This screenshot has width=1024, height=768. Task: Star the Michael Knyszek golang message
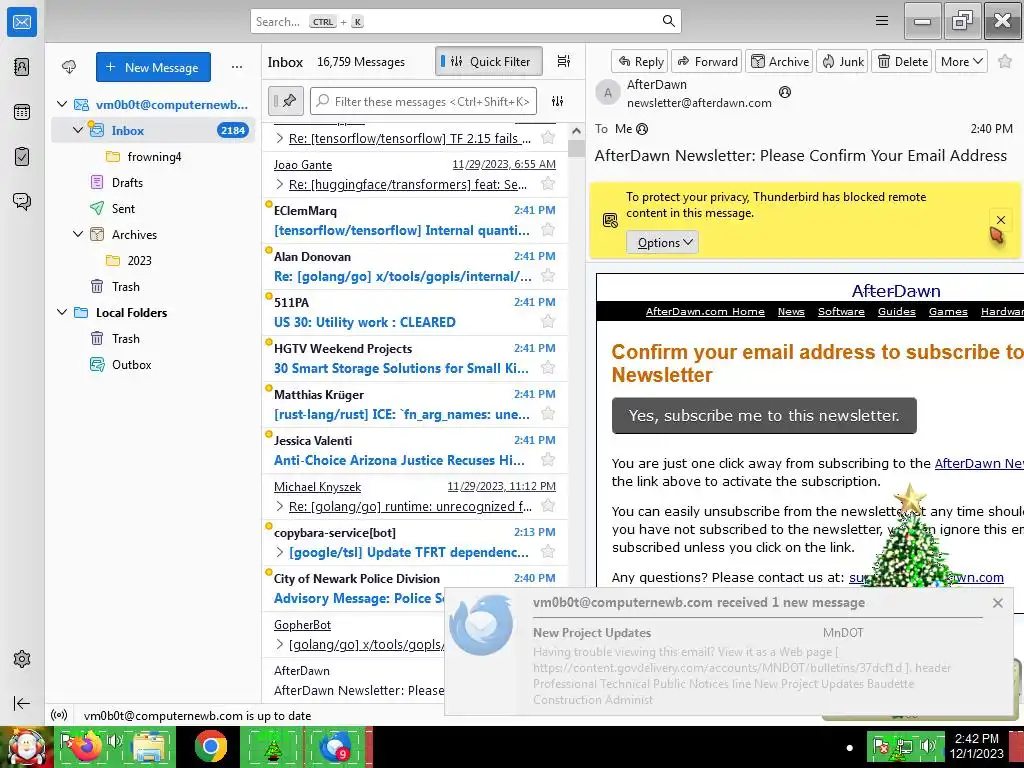tap(548, 505)
